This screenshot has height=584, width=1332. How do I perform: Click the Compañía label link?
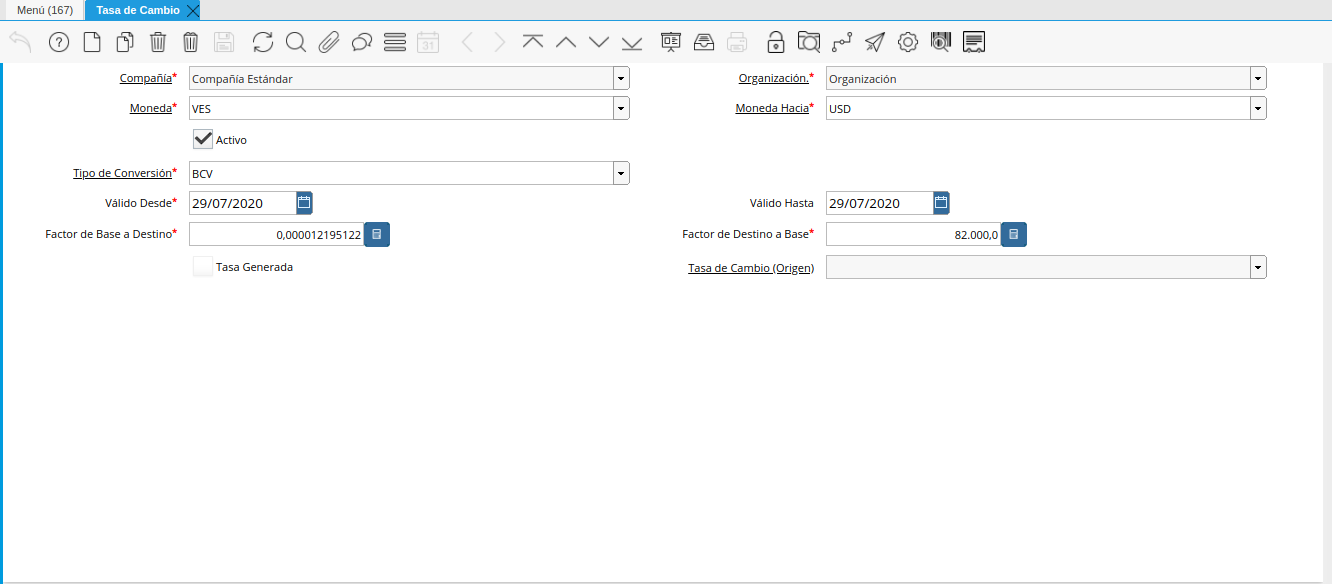146,78
